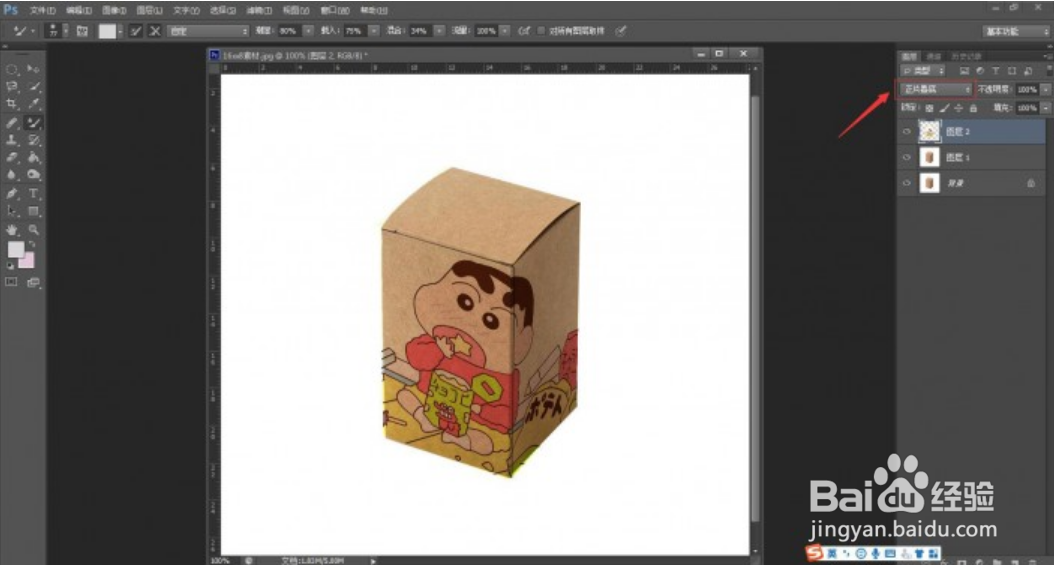The image size is (1054, 565).
Task: Open the 编辑 menu
Action: [x=79, y=10]
